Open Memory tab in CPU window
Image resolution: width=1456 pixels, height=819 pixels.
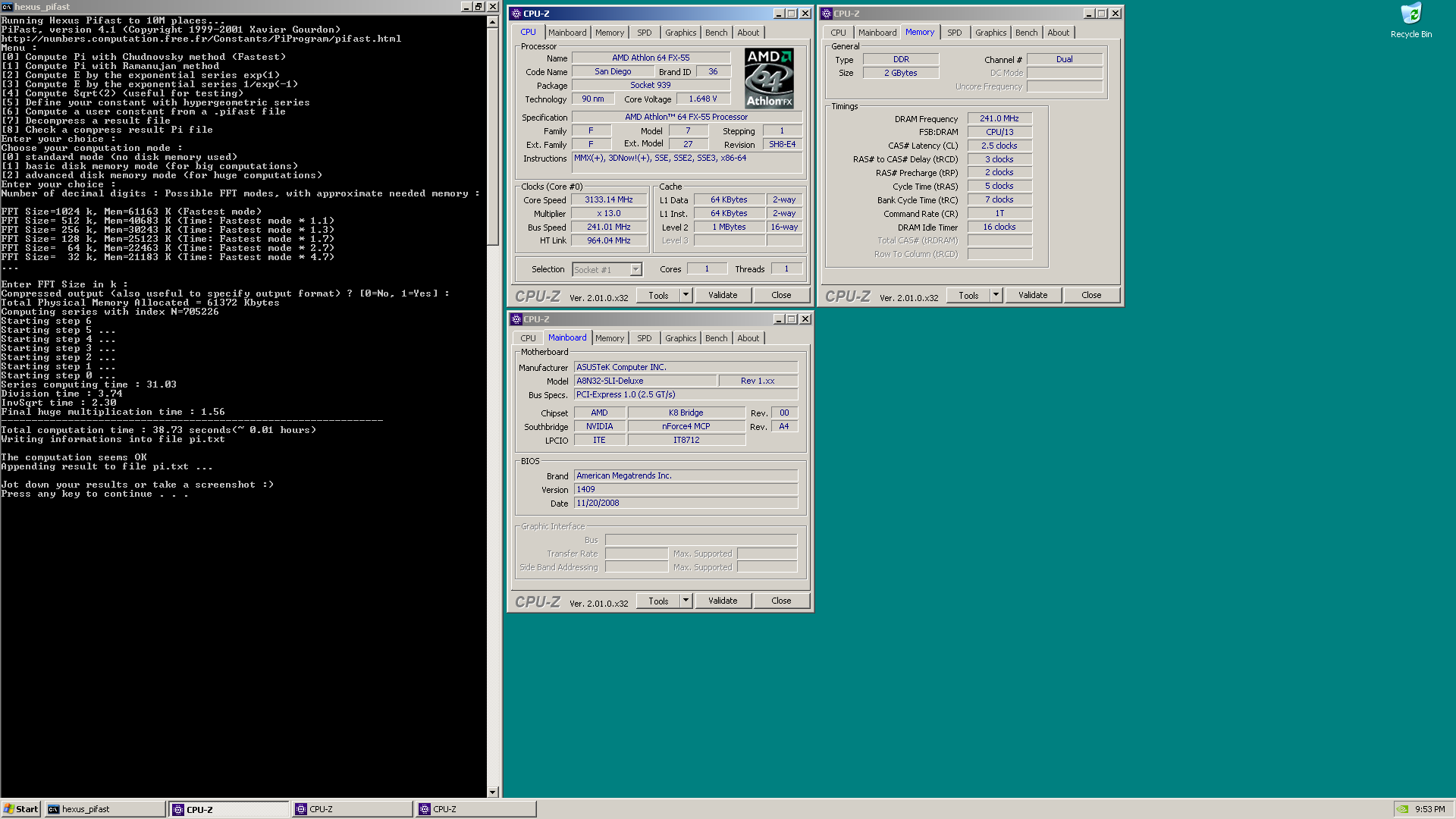click(610, 33)
